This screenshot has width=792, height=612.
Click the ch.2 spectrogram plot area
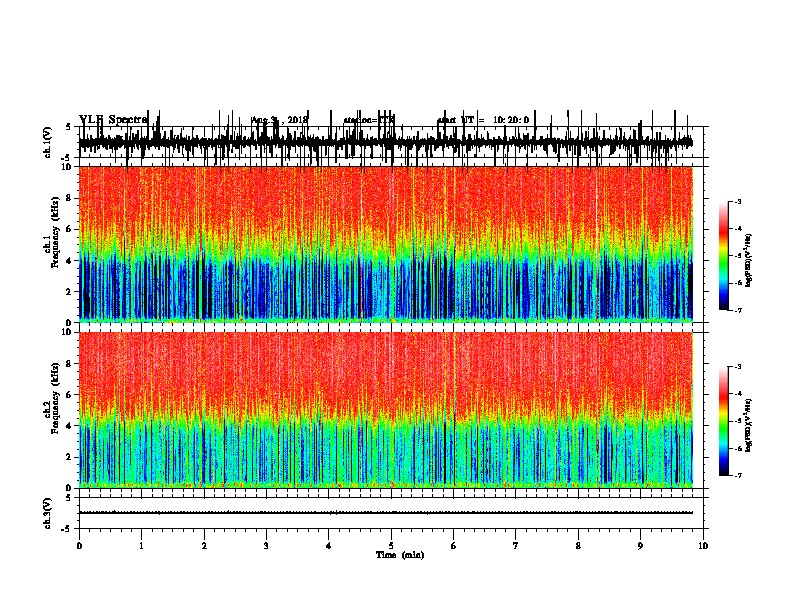386,410
